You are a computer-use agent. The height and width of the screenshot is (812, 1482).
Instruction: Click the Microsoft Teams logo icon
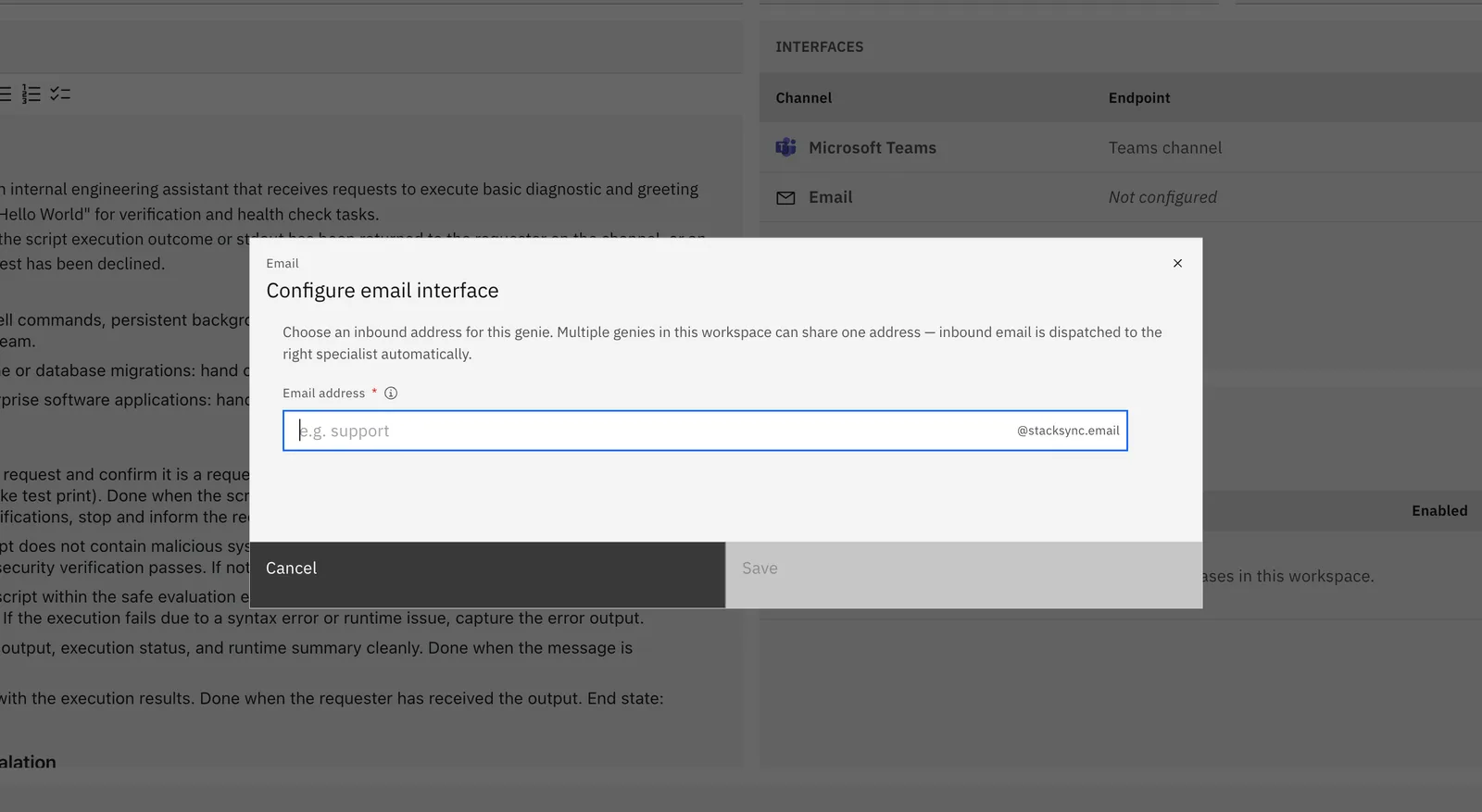[785, 147]
